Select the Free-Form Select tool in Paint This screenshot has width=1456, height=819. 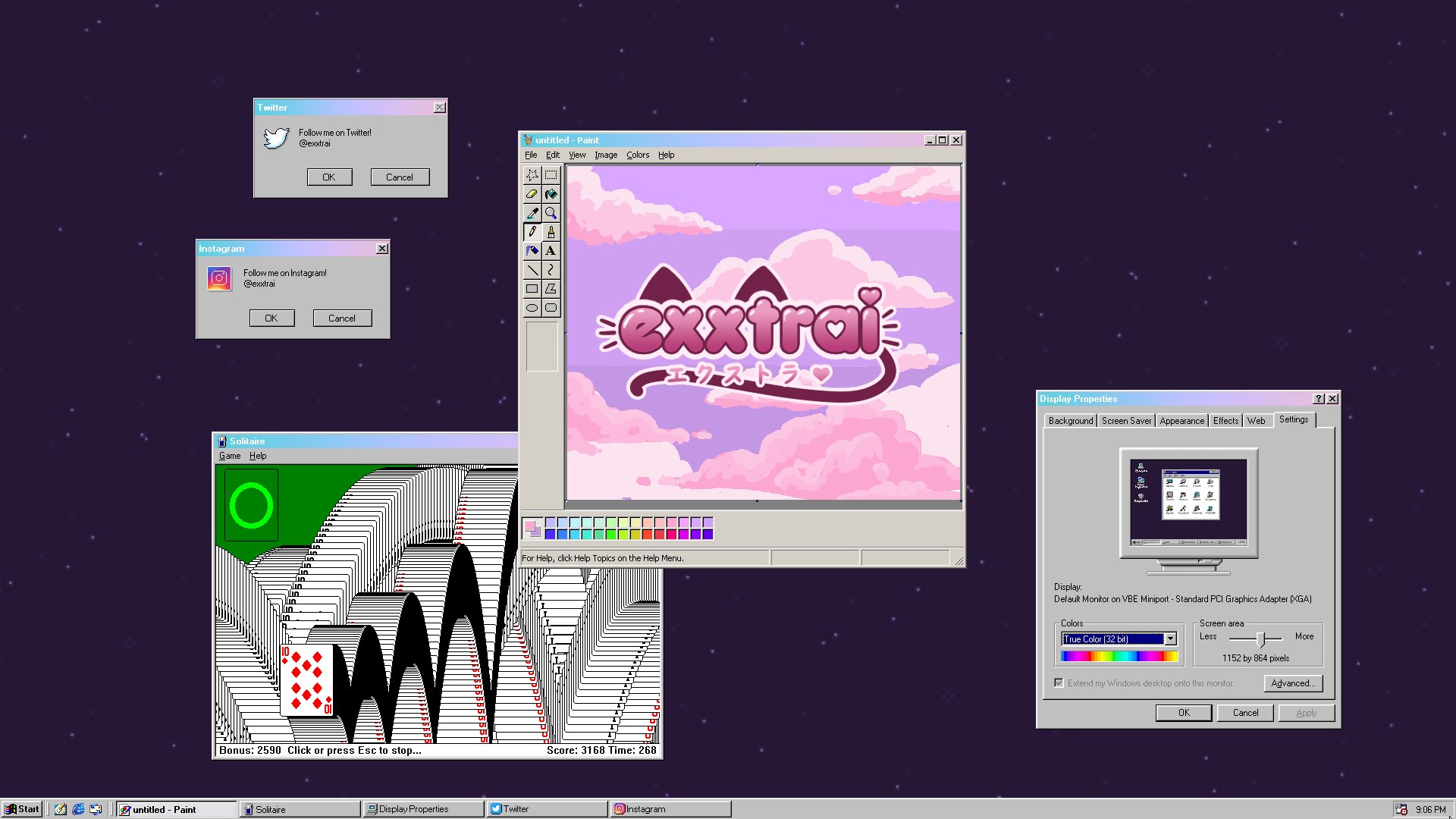532,175
